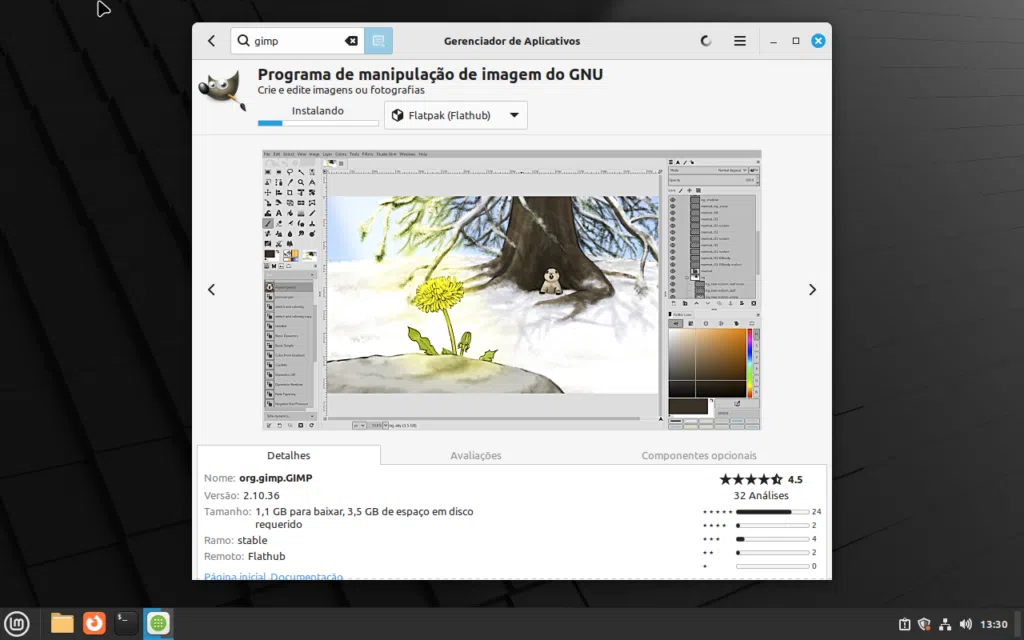Screen dimensions: 1024x640
Task: Show the next screenshot with the right arrow
Action: [812, 289]
